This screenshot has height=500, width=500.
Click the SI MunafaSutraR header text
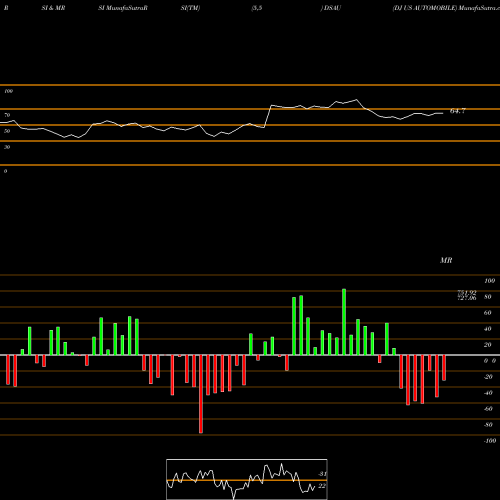[x=123, y=8]
